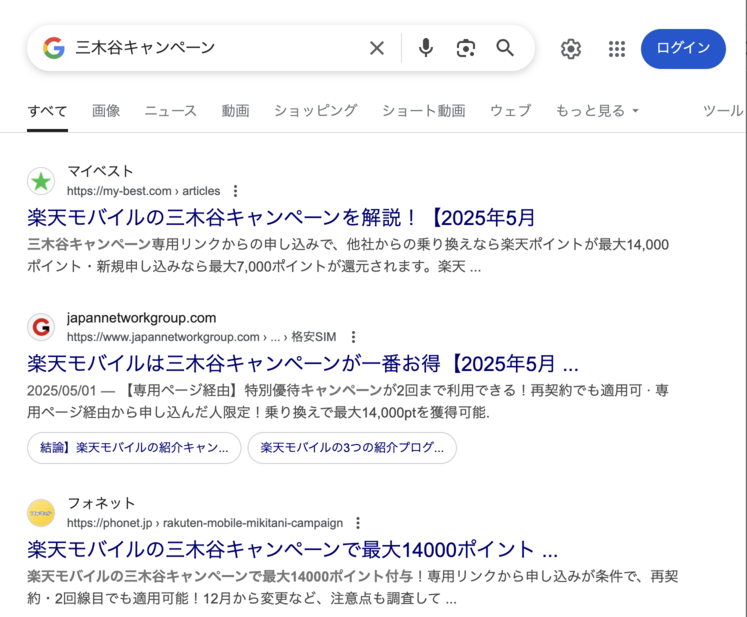This screenshot has width=747, height=617.
Task: Open the ショート動画 tab
Action: coord(424,111)
